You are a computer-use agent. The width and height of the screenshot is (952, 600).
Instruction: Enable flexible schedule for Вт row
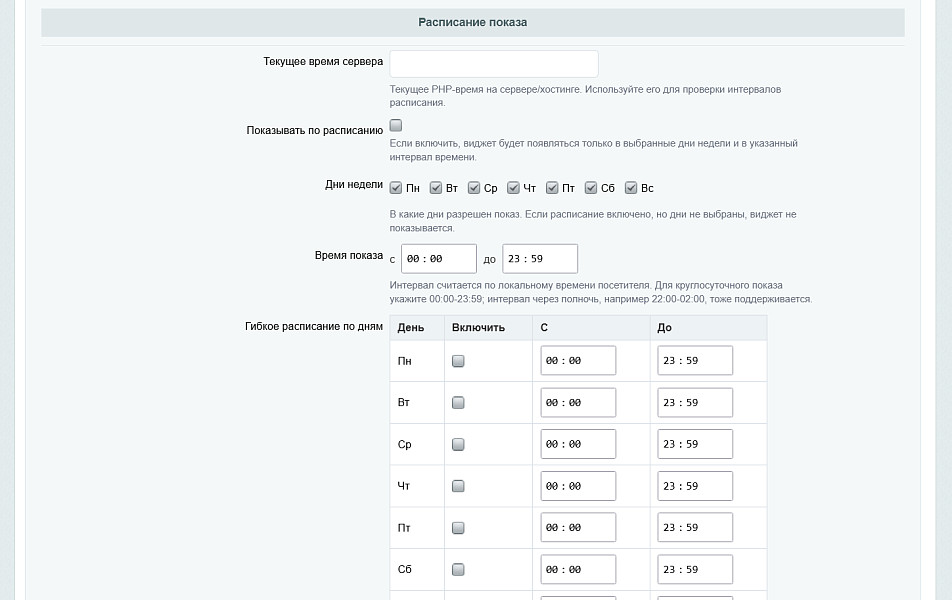(x=458, y=403)
